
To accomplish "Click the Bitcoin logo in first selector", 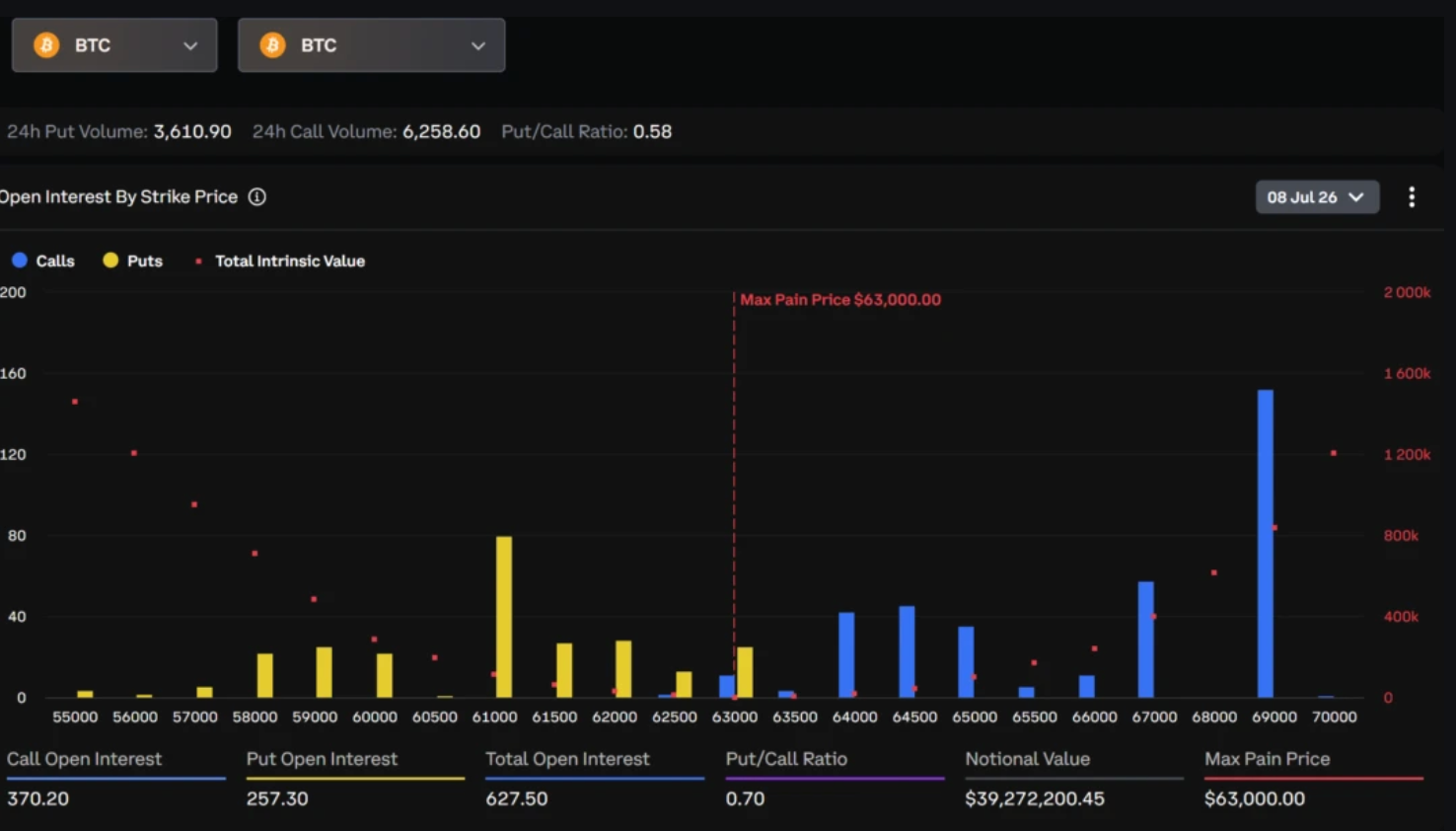I will tap(46, 45).
